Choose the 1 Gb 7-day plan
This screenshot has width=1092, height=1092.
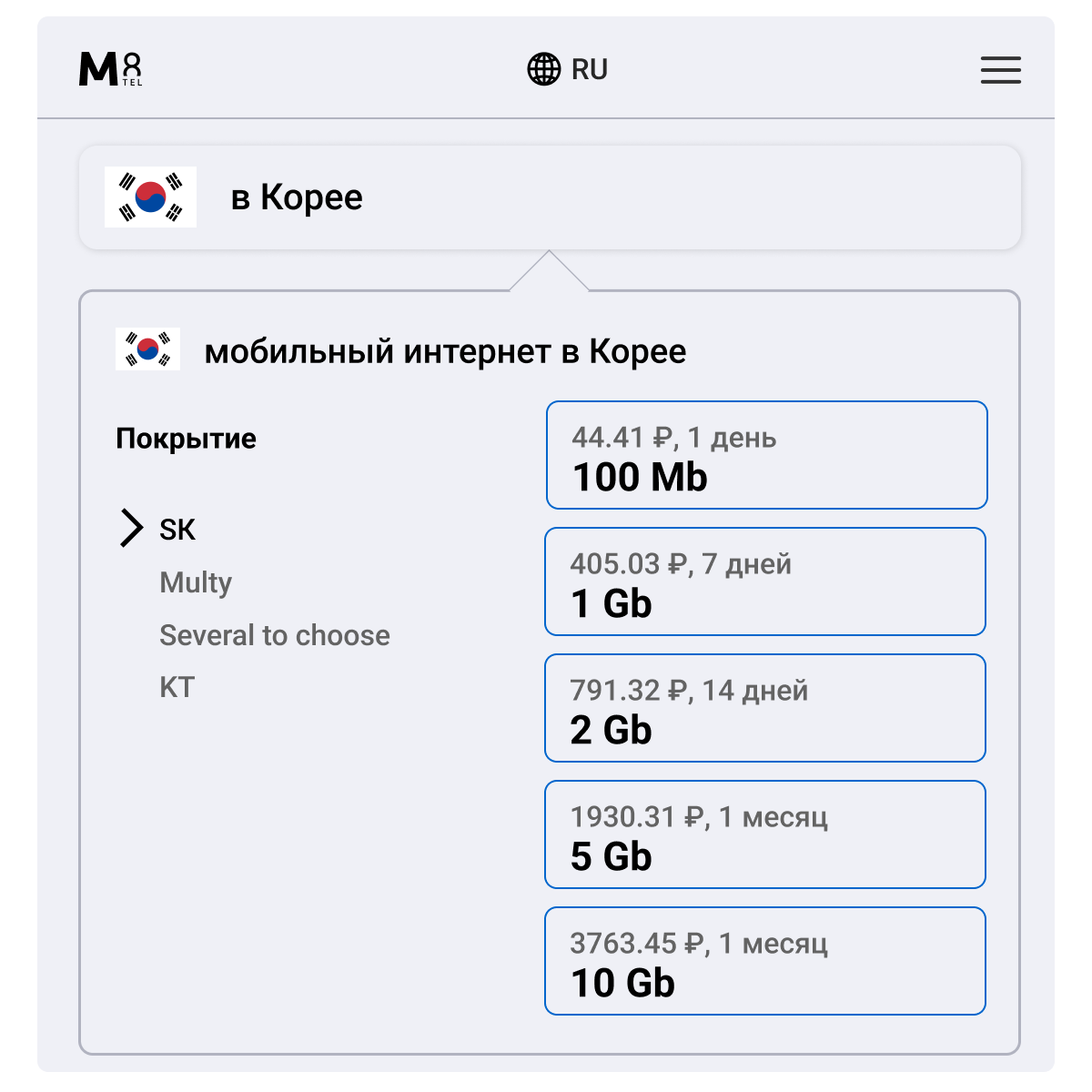(x=764, y=581)
